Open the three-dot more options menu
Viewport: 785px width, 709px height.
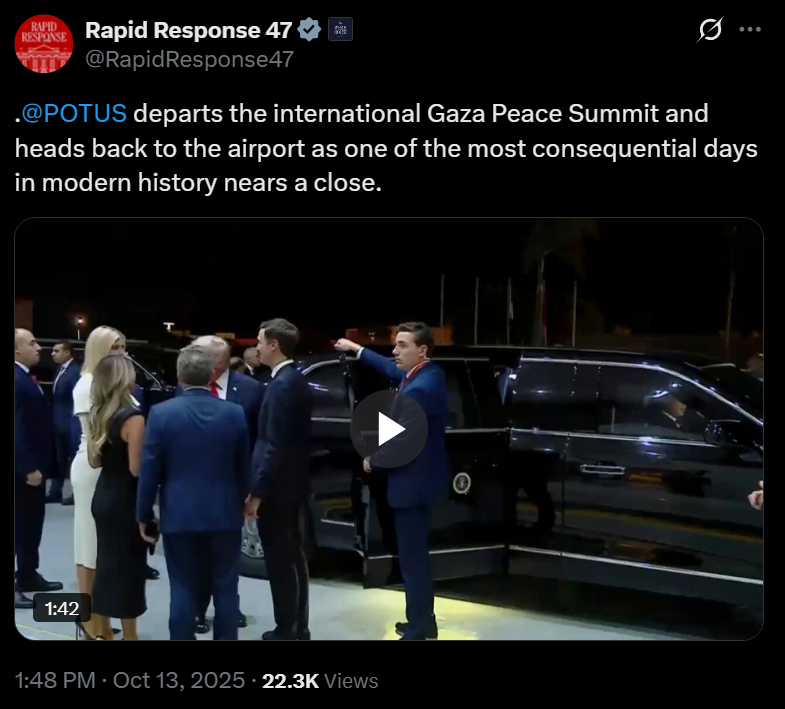pos(749,30)
